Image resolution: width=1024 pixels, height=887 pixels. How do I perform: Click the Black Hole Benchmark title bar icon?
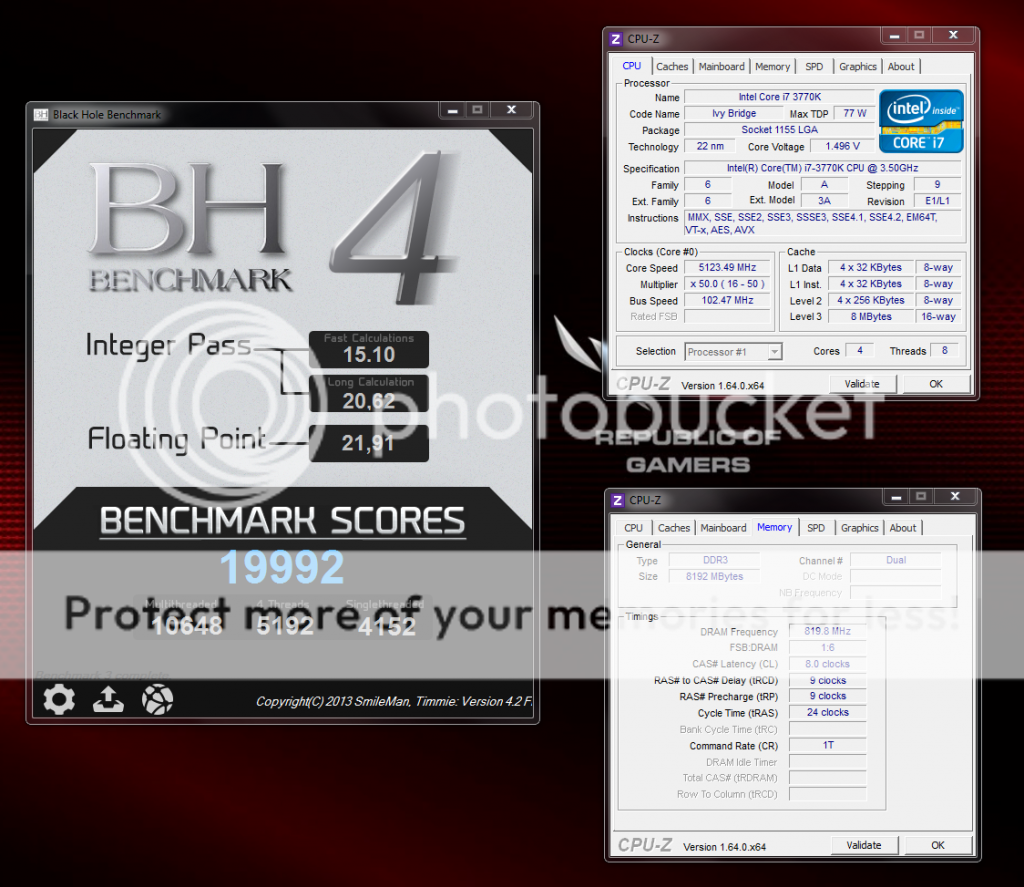click(x=42, y=114)
